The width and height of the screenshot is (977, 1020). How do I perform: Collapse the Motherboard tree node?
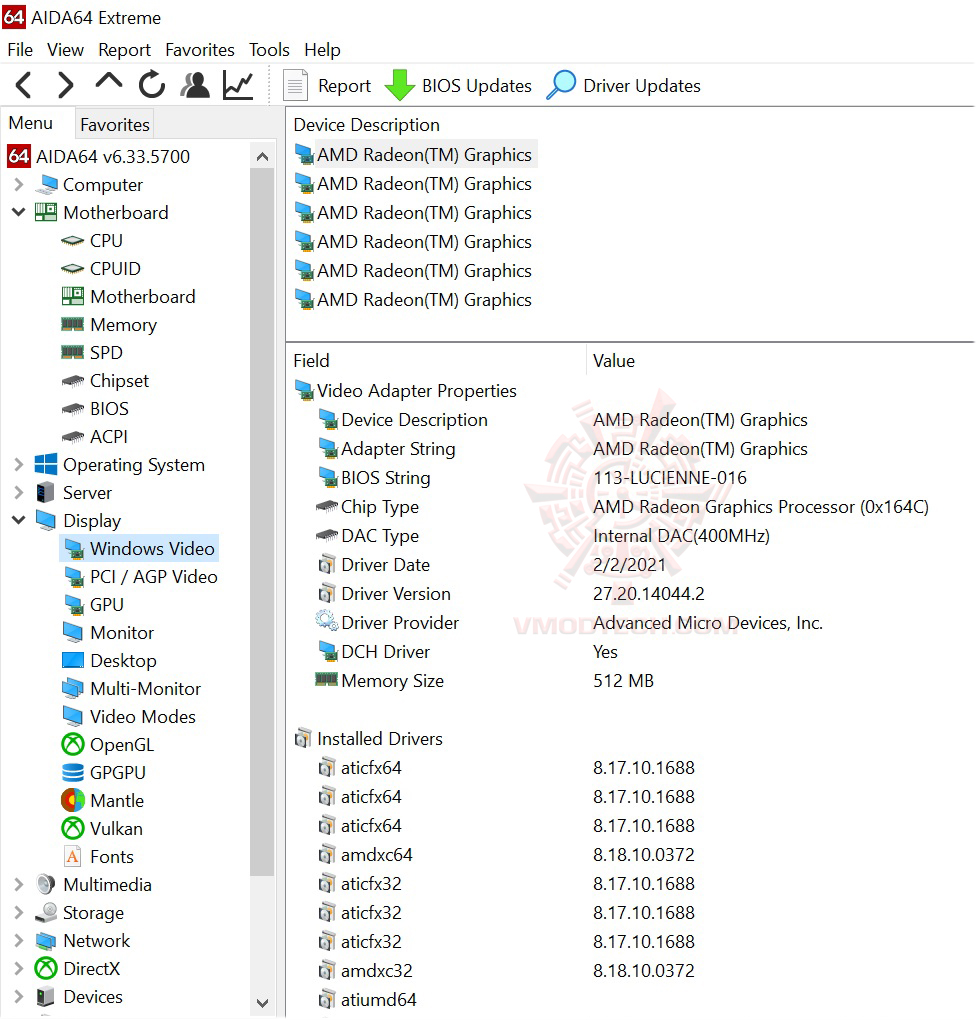(19, 212)
